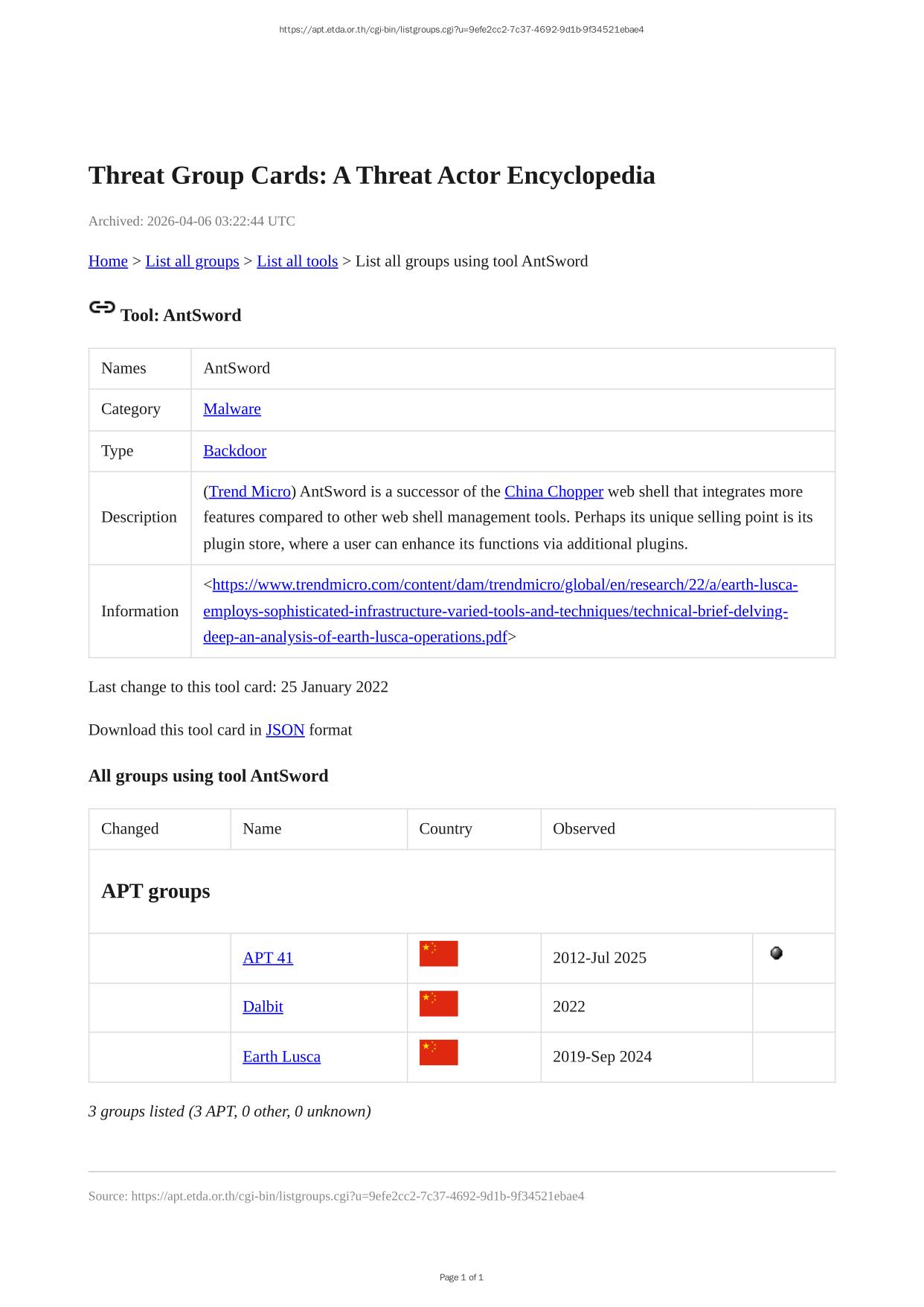This screenshot has height=1307, width=924.
Task: Click the China flag in APT 41 row
Action: [438, 953]
